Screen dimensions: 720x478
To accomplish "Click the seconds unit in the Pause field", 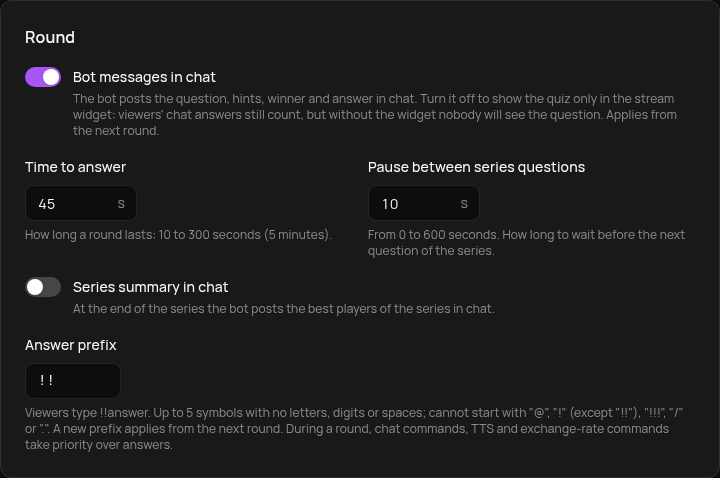I will pyautogui.click(x=464, y=204).
